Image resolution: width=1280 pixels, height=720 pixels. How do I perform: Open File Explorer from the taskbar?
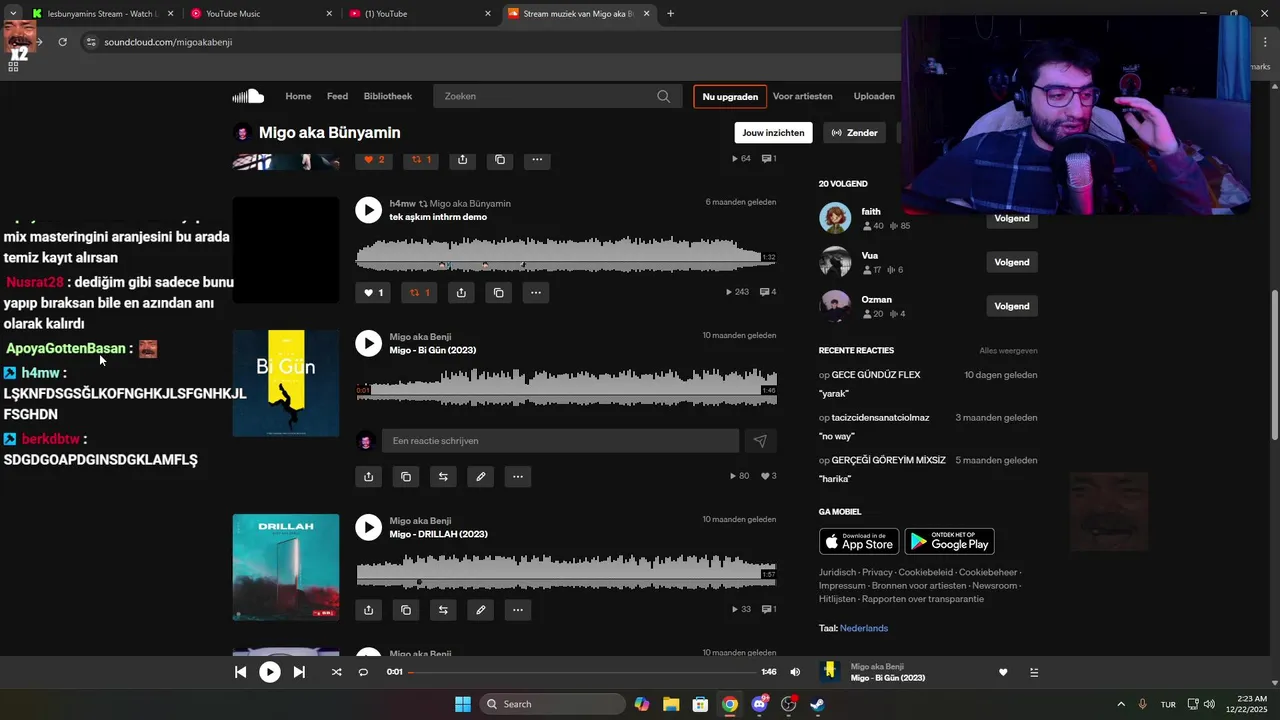tap(671, 704)
